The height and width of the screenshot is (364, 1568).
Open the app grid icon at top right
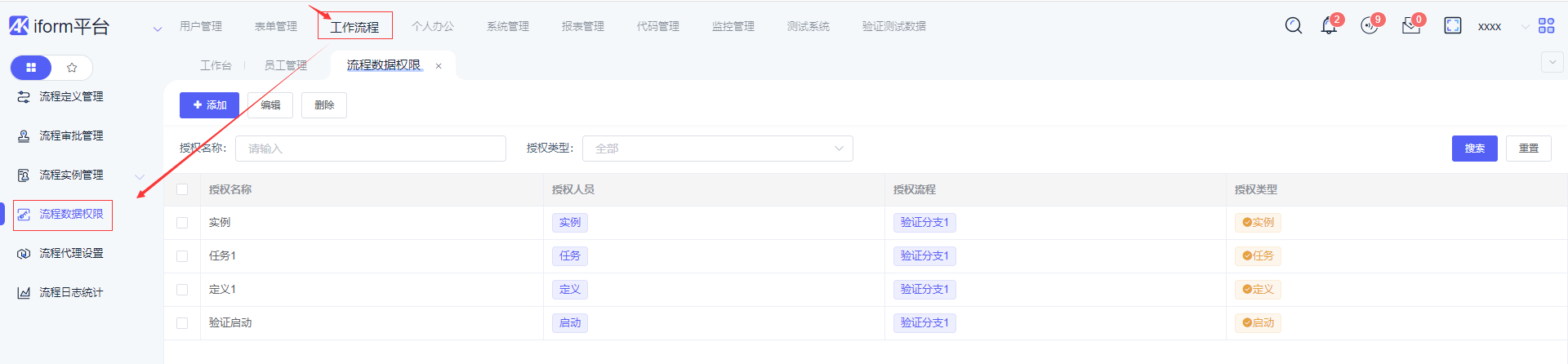(1546, 26)
